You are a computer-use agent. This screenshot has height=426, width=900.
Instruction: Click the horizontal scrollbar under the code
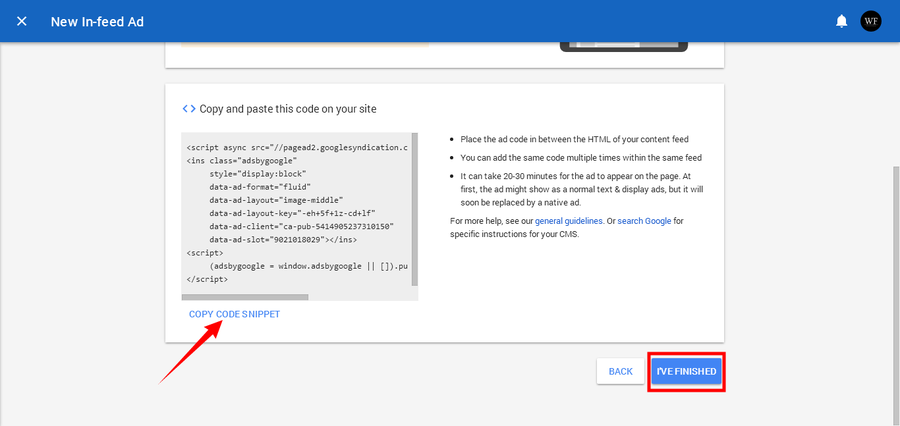(x=245, y=297)
